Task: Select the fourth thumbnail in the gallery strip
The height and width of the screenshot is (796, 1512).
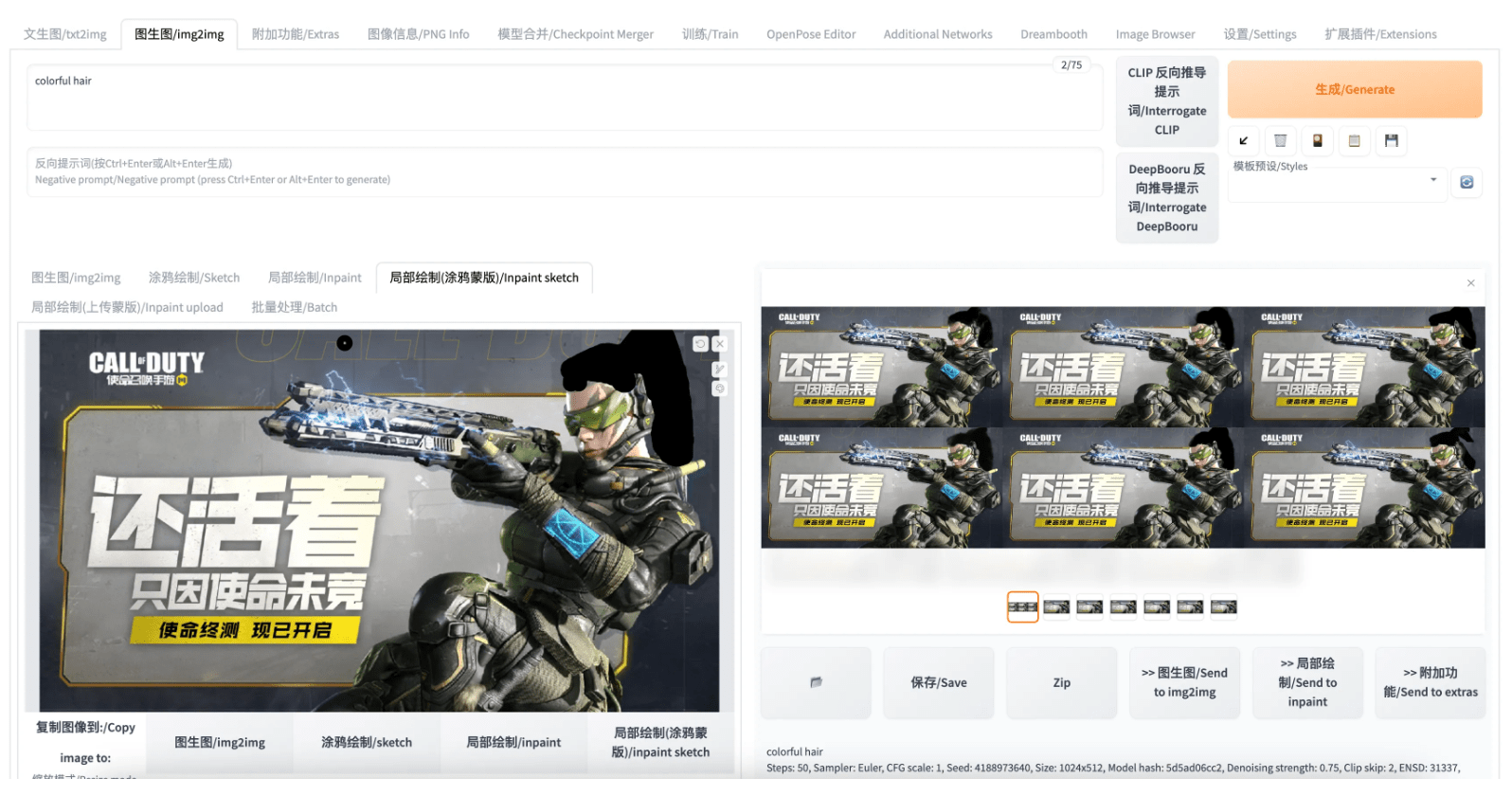Action: (x=1124, y=606)
